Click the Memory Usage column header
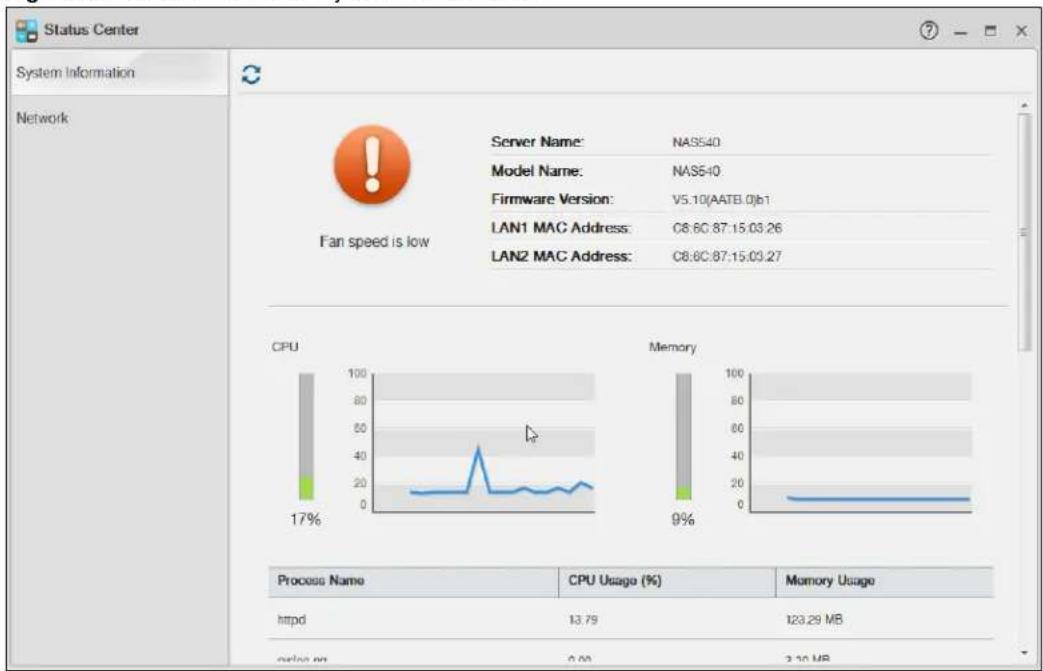The height and width of the screenshot is (671, 1043). [x=885, y=581]
